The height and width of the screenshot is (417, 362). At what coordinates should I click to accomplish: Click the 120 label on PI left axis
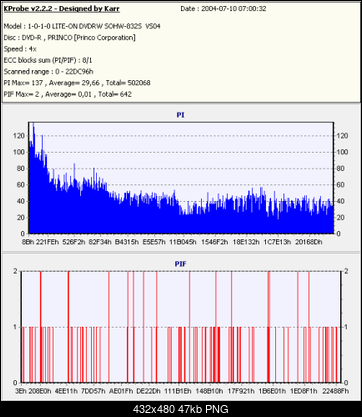point(20,136)
